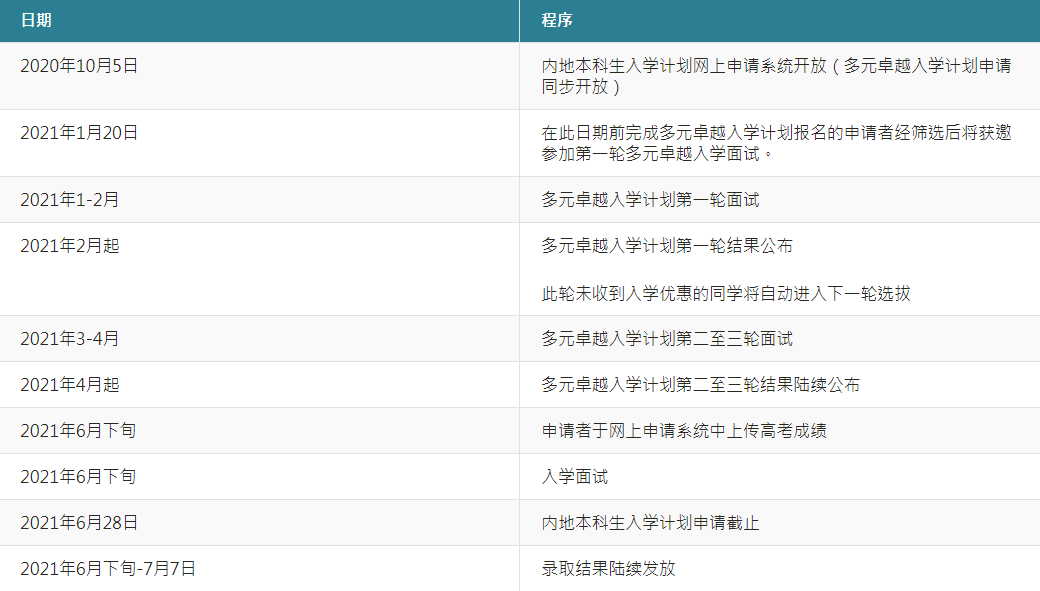1040x591 pixels.
Task: Select the date 2021年4月起
Action: pyautogui.click(x=70, y=385)
